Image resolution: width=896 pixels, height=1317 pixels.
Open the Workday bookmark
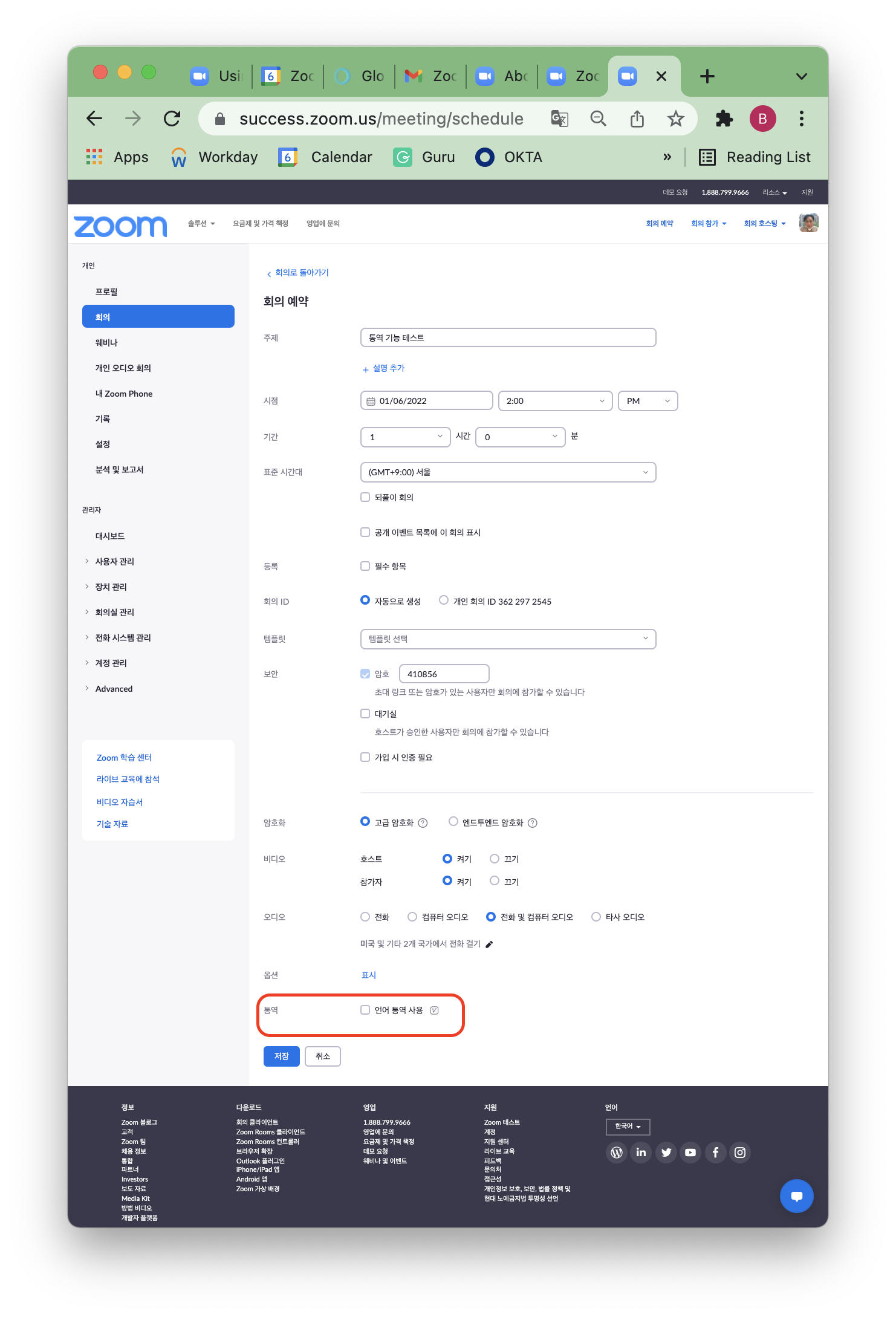[215, 157]
